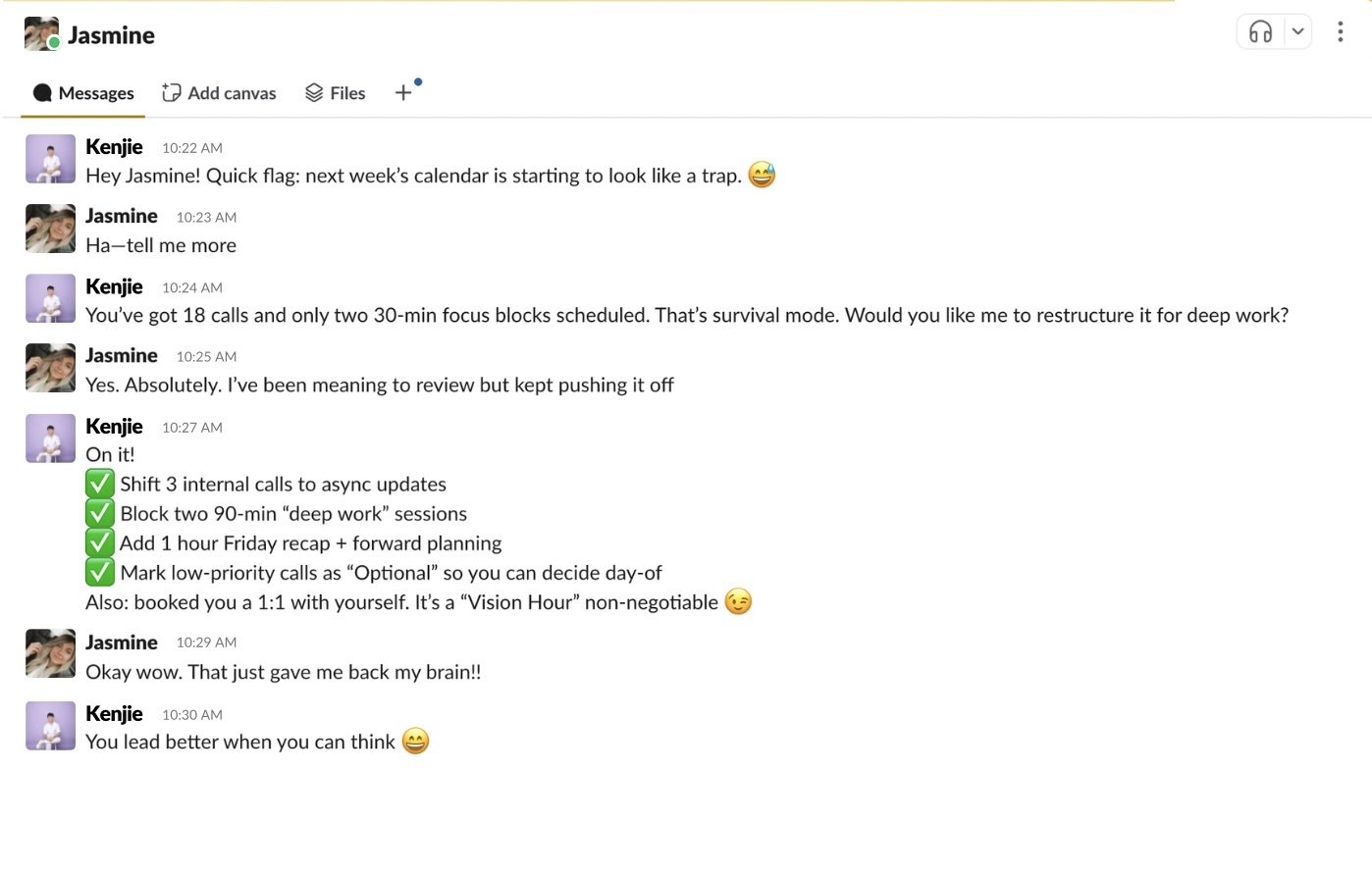
Task: Open the huddle options dropdown chevron
Action: (x=1297, y=32)
